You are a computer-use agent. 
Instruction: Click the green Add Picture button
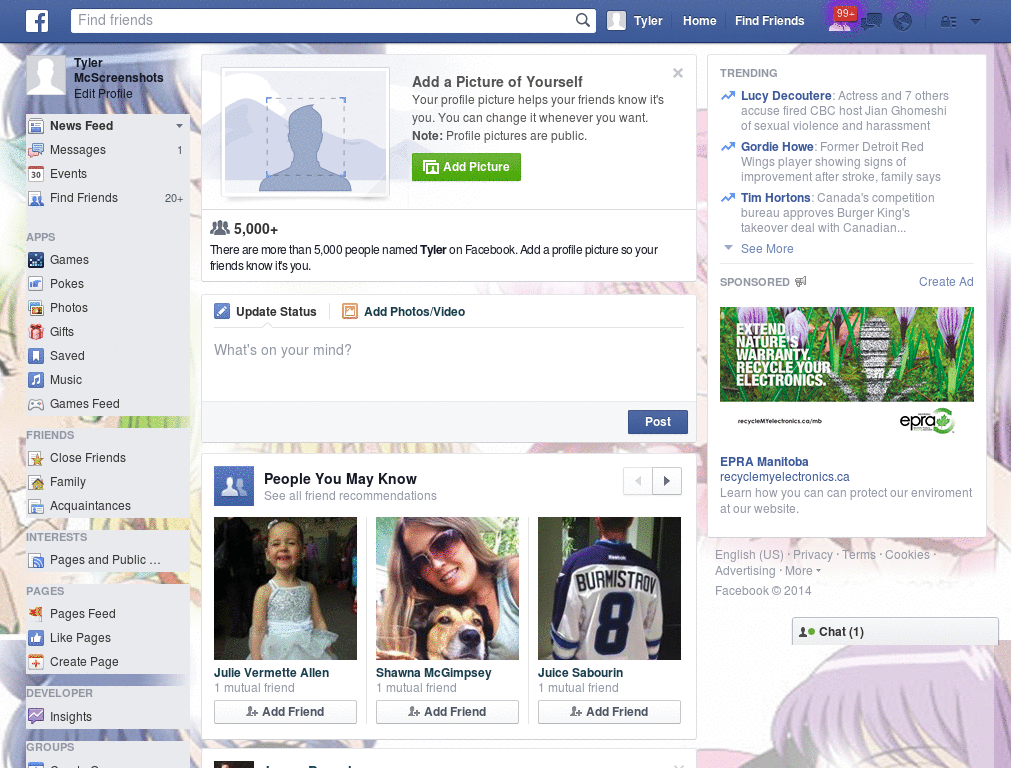[x=466, y=167]
